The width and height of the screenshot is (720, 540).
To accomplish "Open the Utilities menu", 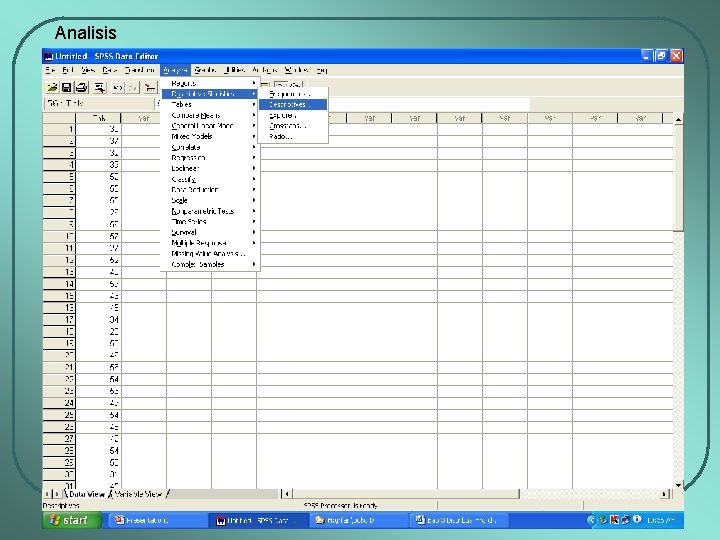I will point(234,70).
